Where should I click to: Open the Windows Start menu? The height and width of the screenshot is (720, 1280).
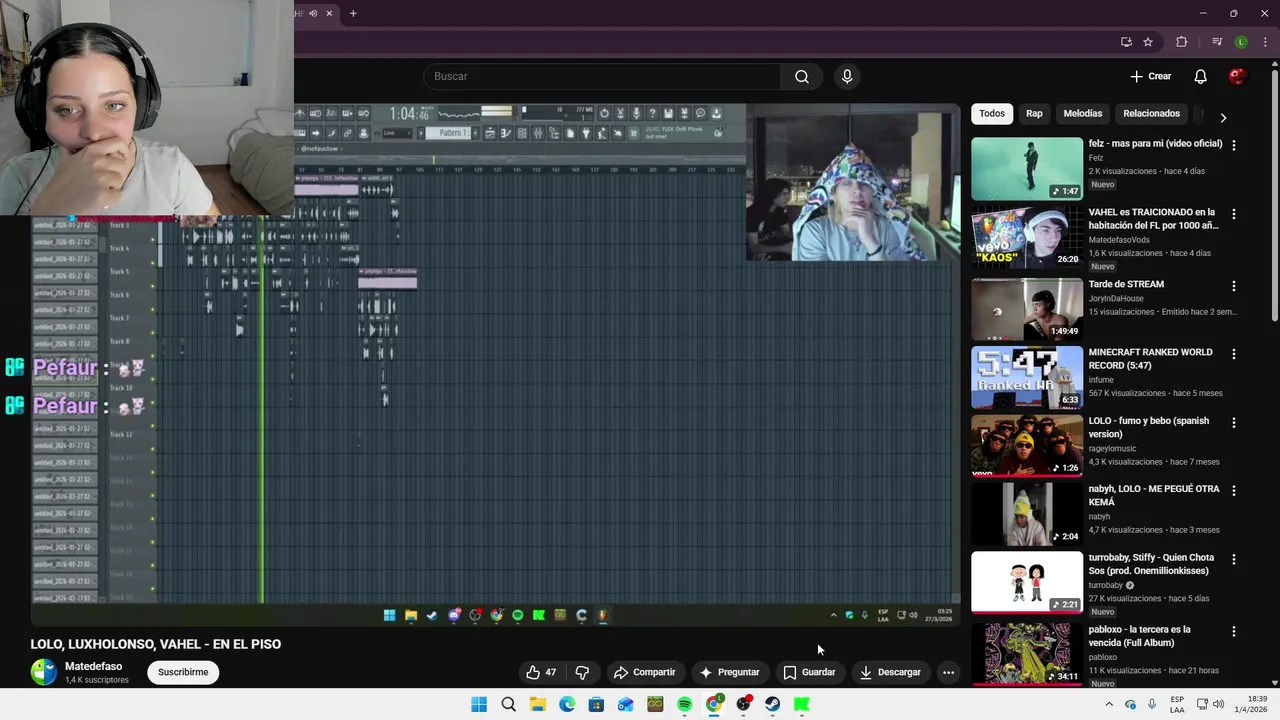tap(479, 705)
